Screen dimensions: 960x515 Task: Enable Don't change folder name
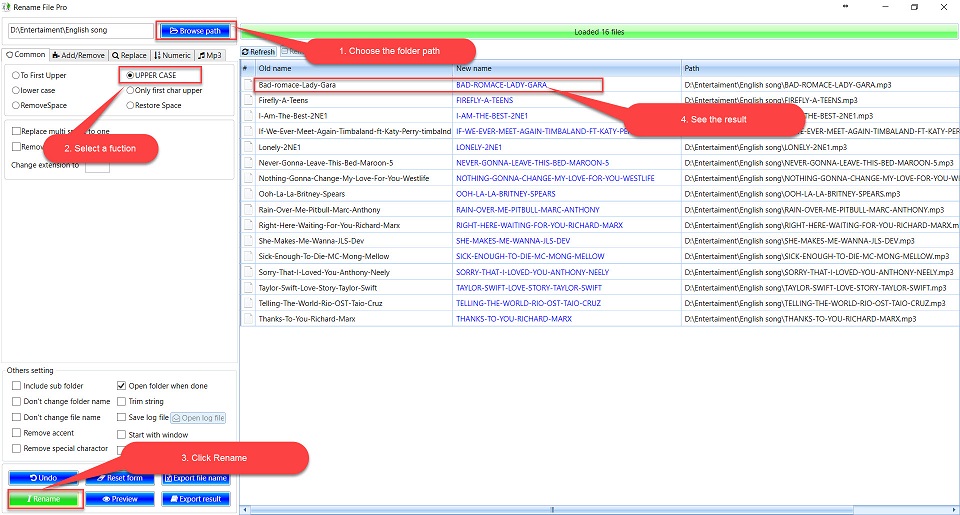tap(17, 402)
